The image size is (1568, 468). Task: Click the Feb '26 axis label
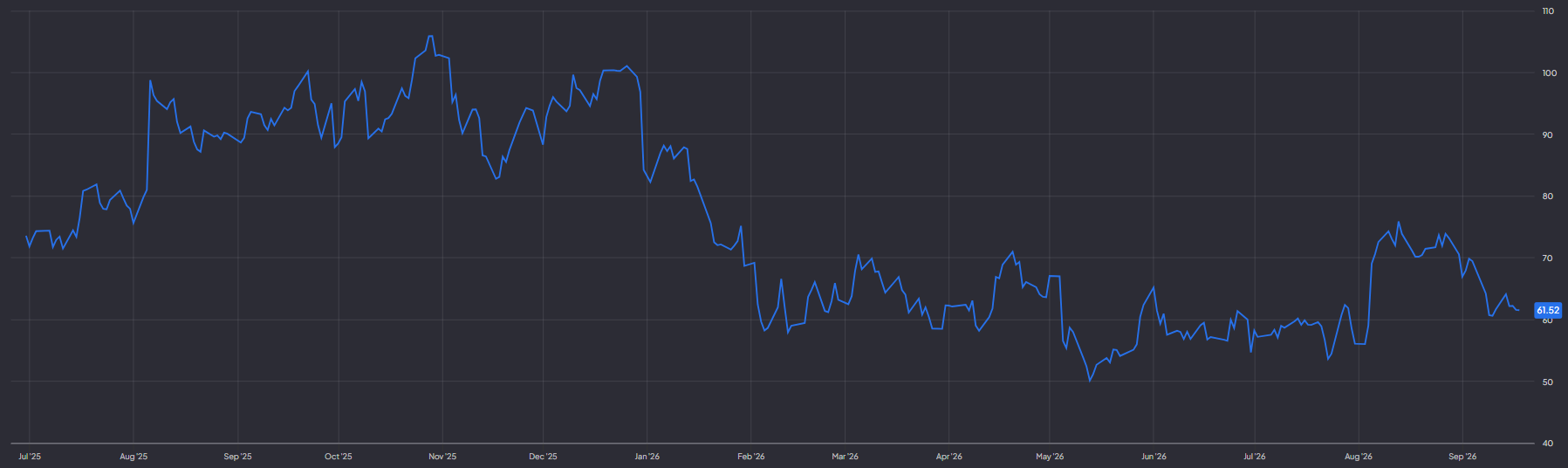tap(751, 457)
